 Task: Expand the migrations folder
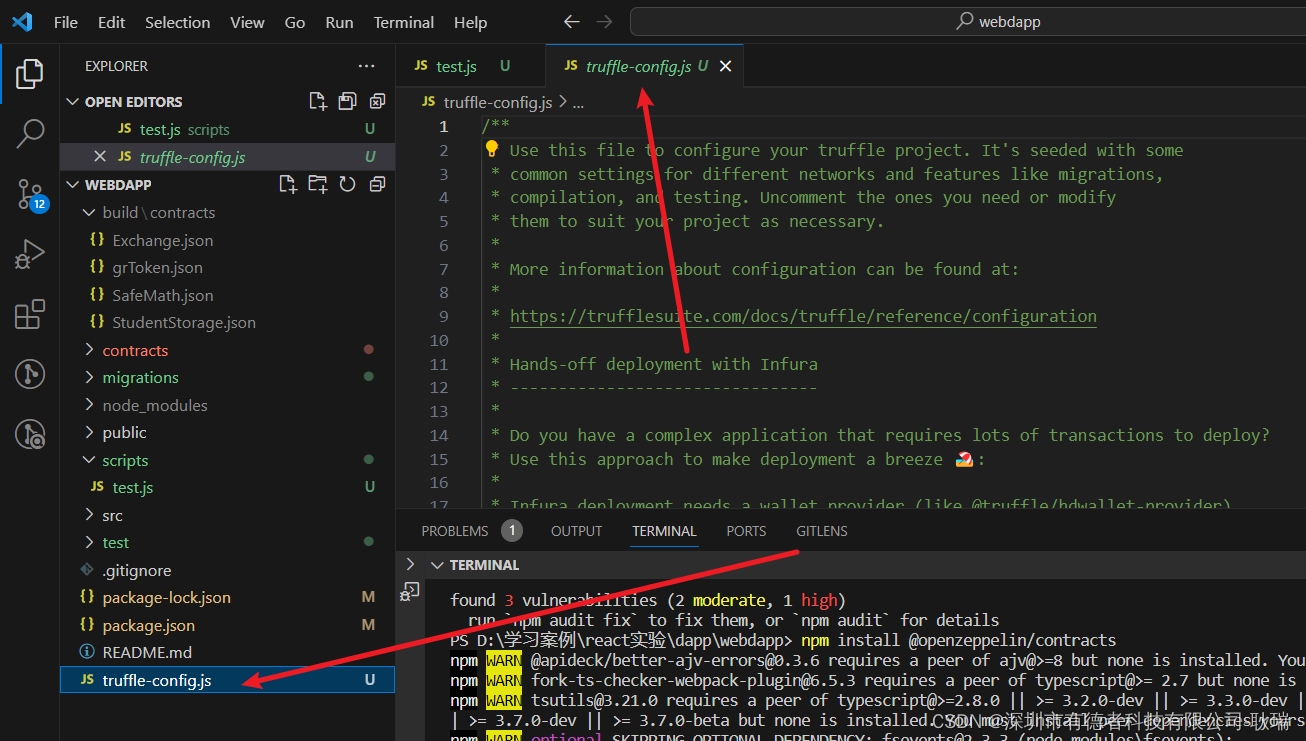(x=89, y=377)
